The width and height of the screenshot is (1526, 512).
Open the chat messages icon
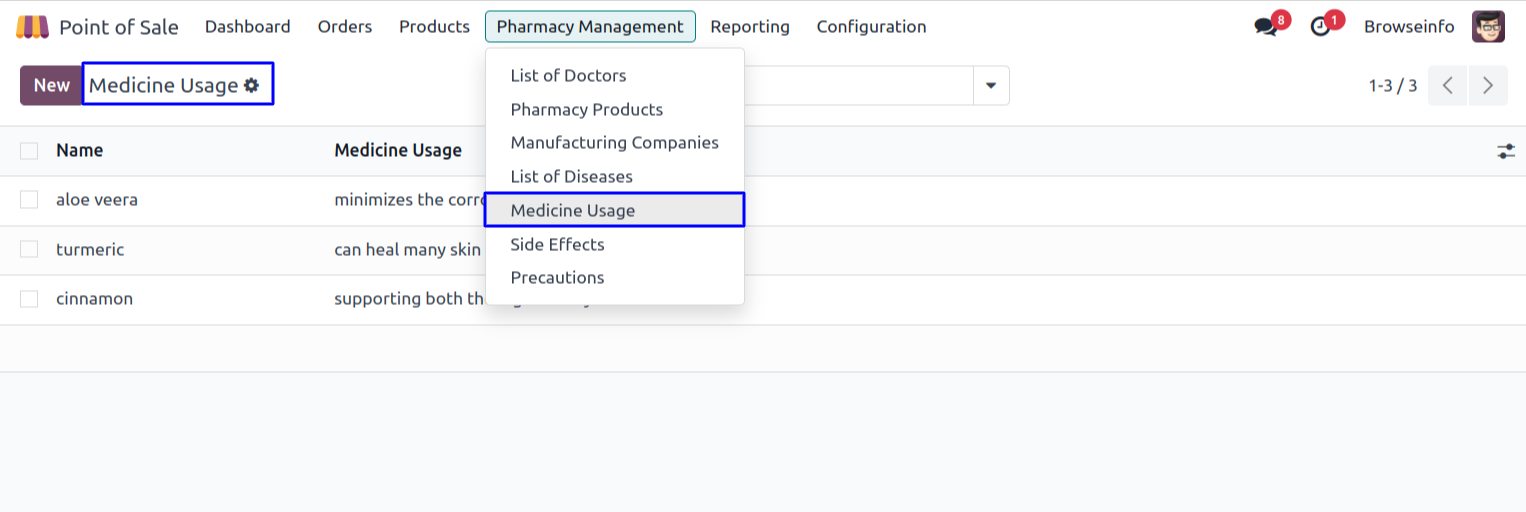[x=1267, y=27]
